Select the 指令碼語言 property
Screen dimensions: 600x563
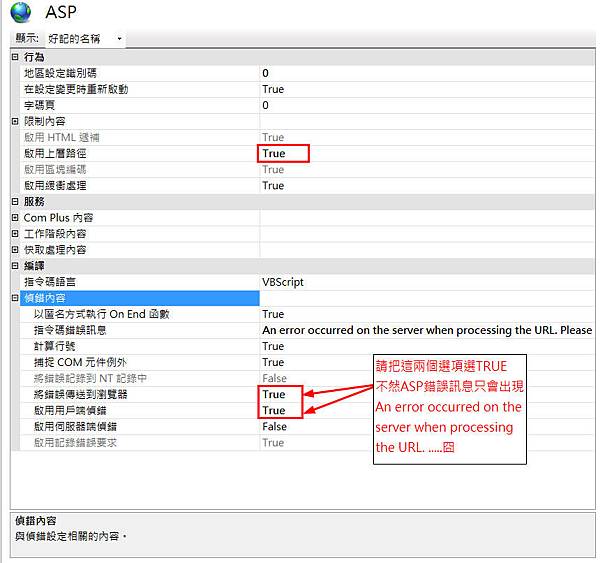50,282
